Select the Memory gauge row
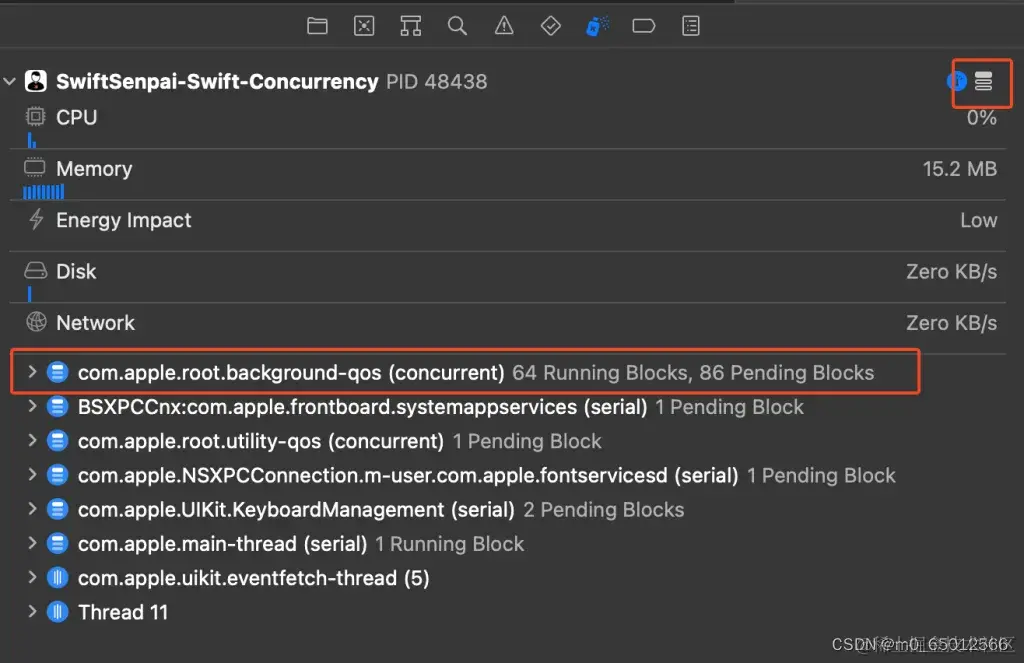This screenshot has width=1024, height=663. point(507,176)
